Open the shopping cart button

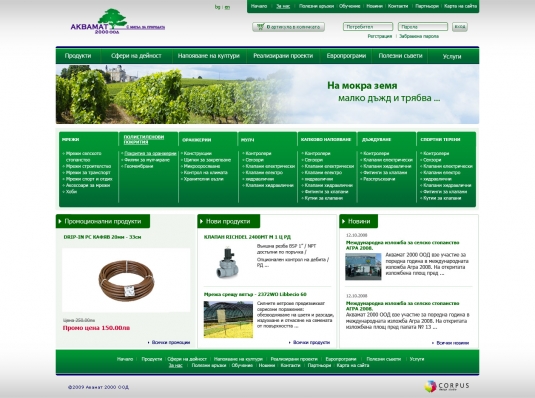288,27
